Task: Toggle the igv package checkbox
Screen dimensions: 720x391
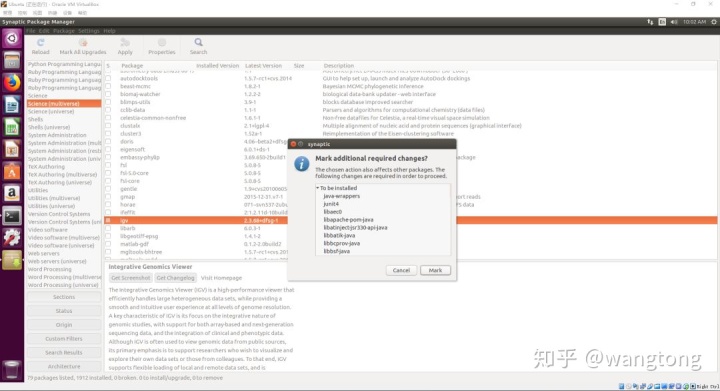Action: [x=108, y=220]
